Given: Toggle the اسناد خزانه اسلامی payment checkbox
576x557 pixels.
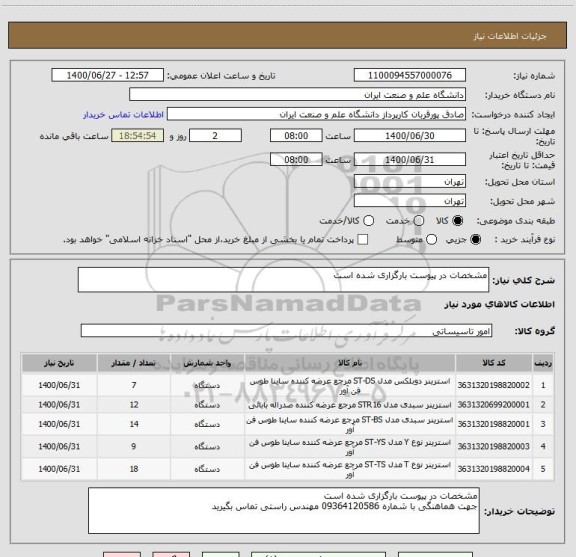Looking at the screenshot, I should (x=363, y=240).
